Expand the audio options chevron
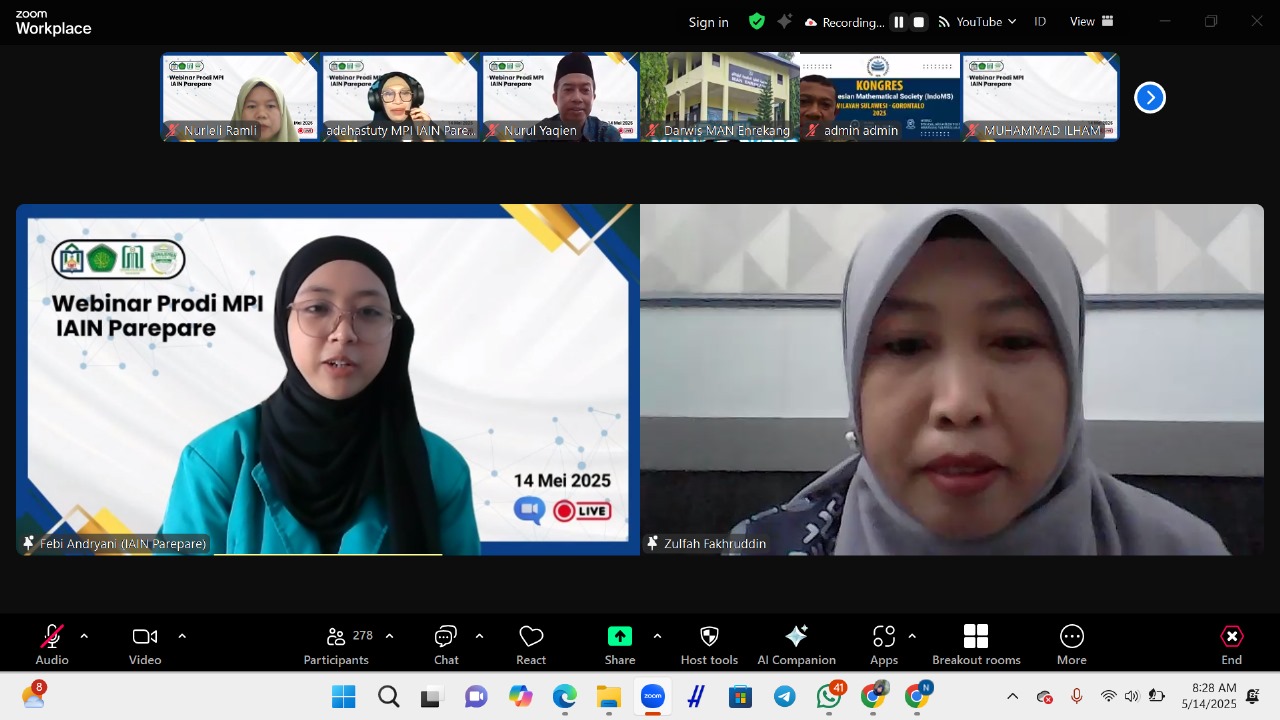Screen dimensions: 1280x720 click(x=84, y=636)
